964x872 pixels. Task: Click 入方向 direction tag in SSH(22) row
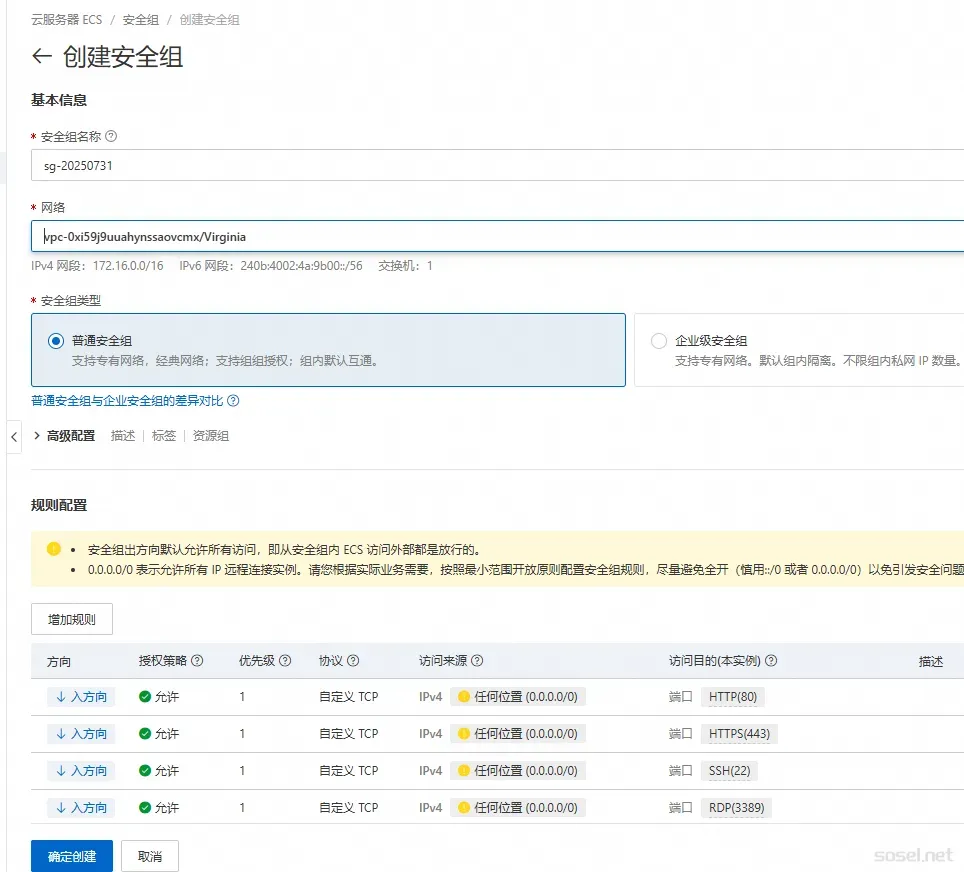(x=81, y=771)
